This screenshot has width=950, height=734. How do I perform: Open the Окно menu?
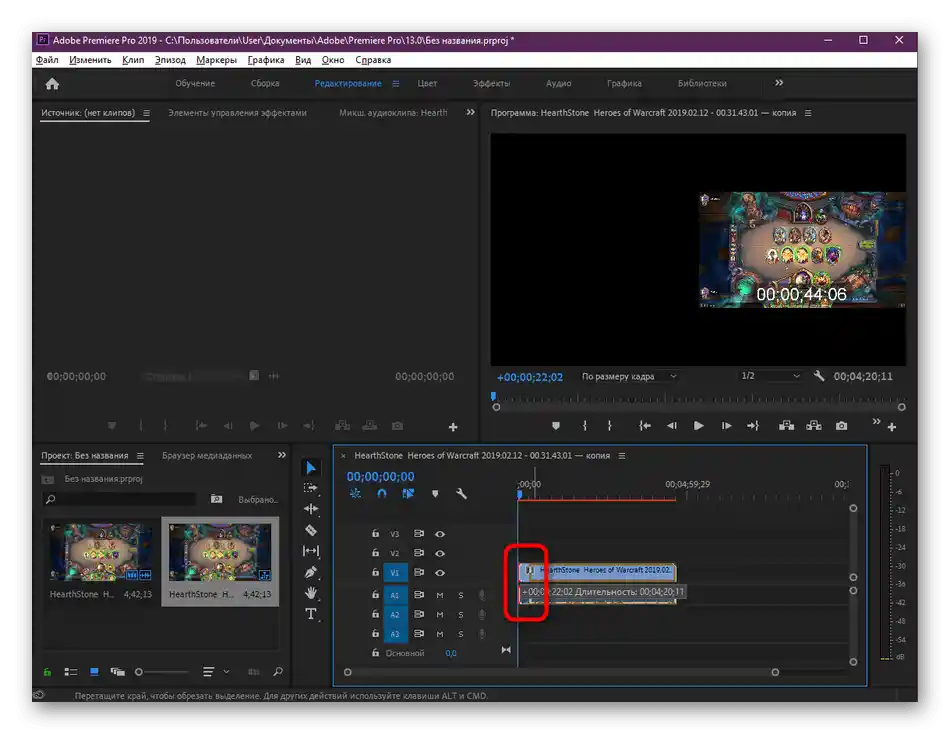click(x=333, y=59)
